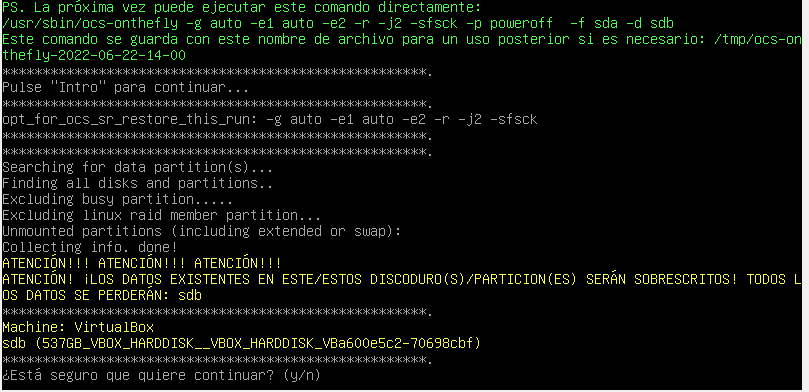Click the 'Collecting info. done!' line
The image size is (809, 392).
coord(90,248)
